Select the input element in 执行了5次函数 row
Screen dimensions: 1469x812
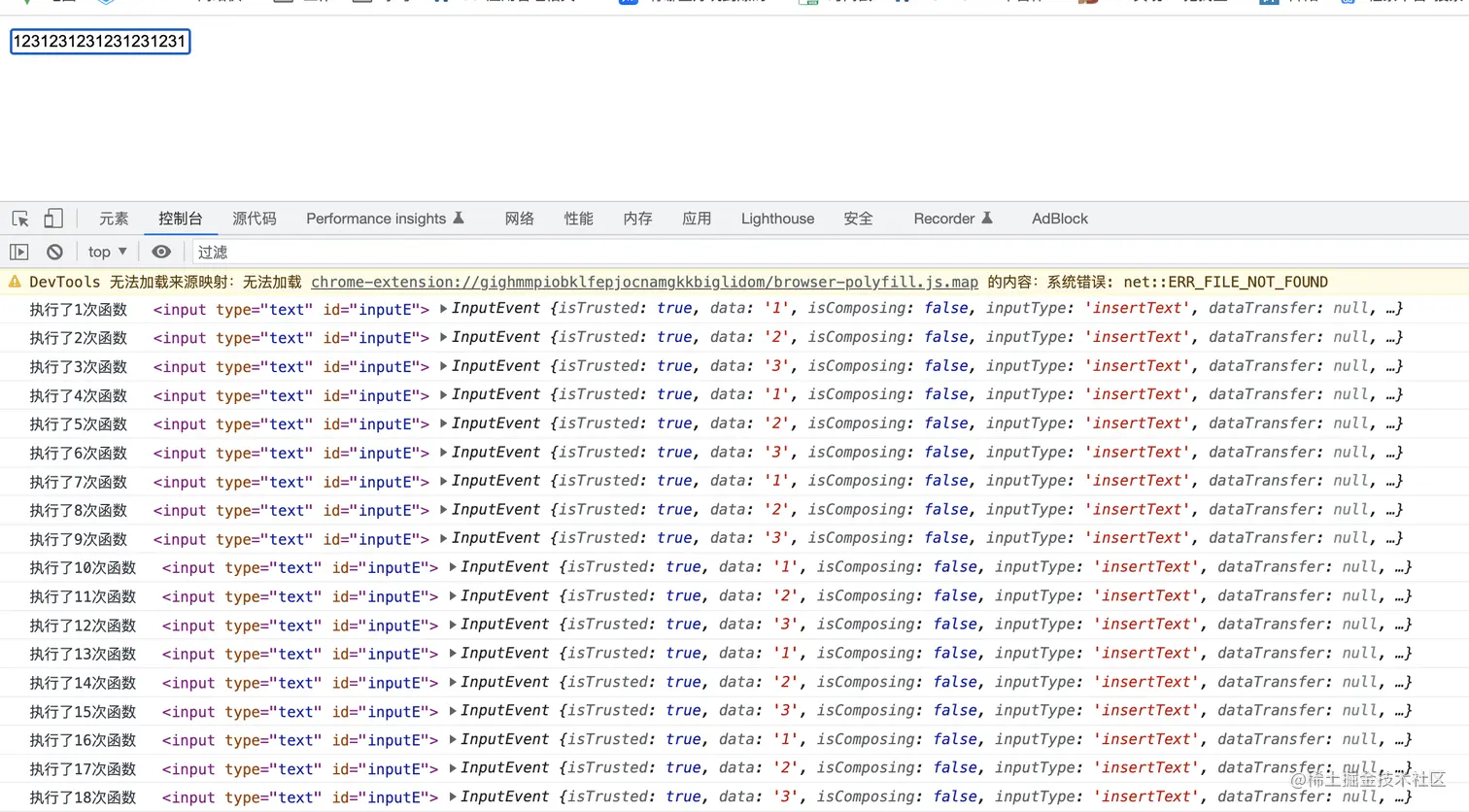(x=291, y=424)
